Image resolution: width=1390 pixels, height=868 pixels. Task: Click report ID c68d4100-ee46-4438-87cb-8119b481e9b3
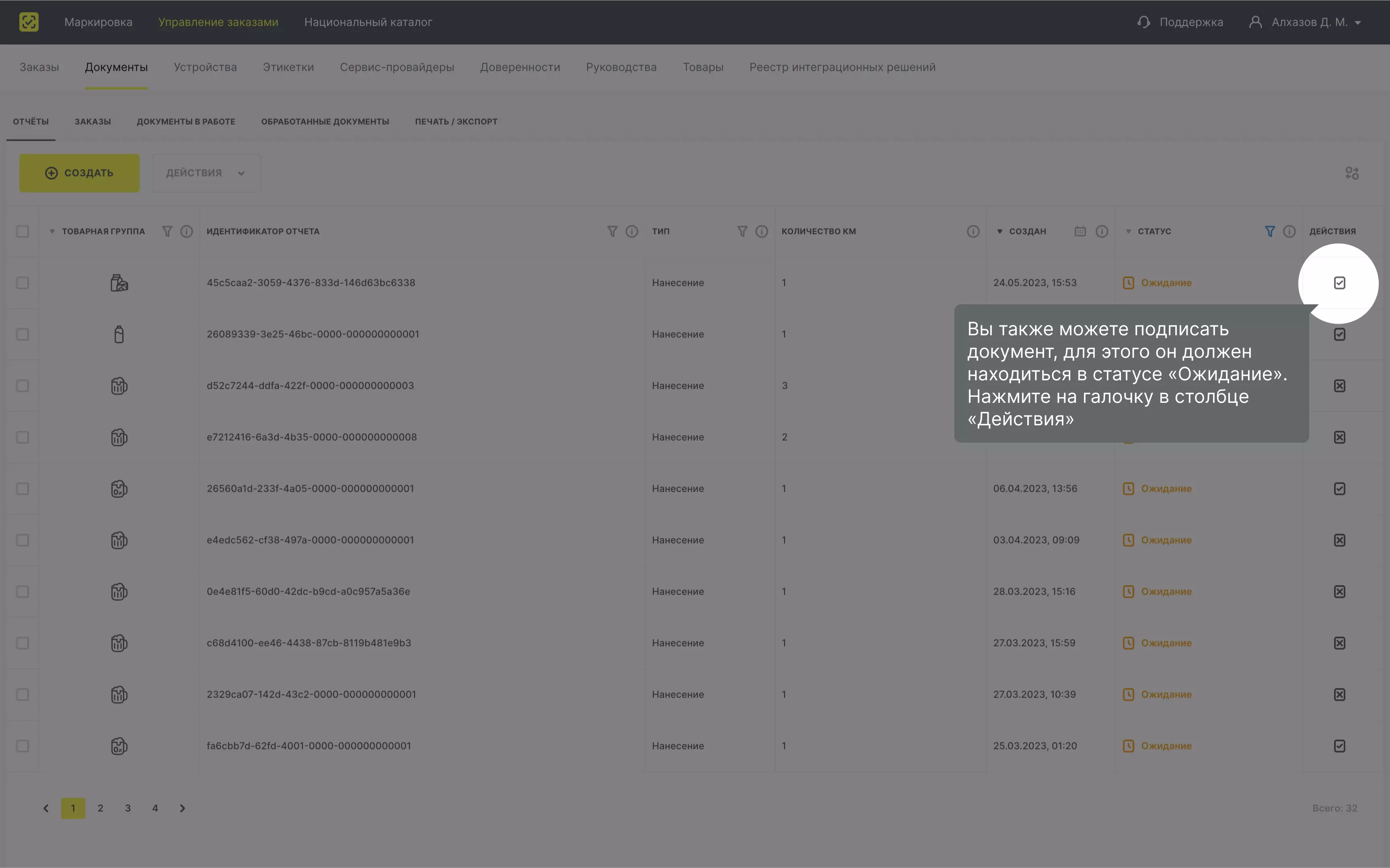pyautogui.click(x=309, y=643)
